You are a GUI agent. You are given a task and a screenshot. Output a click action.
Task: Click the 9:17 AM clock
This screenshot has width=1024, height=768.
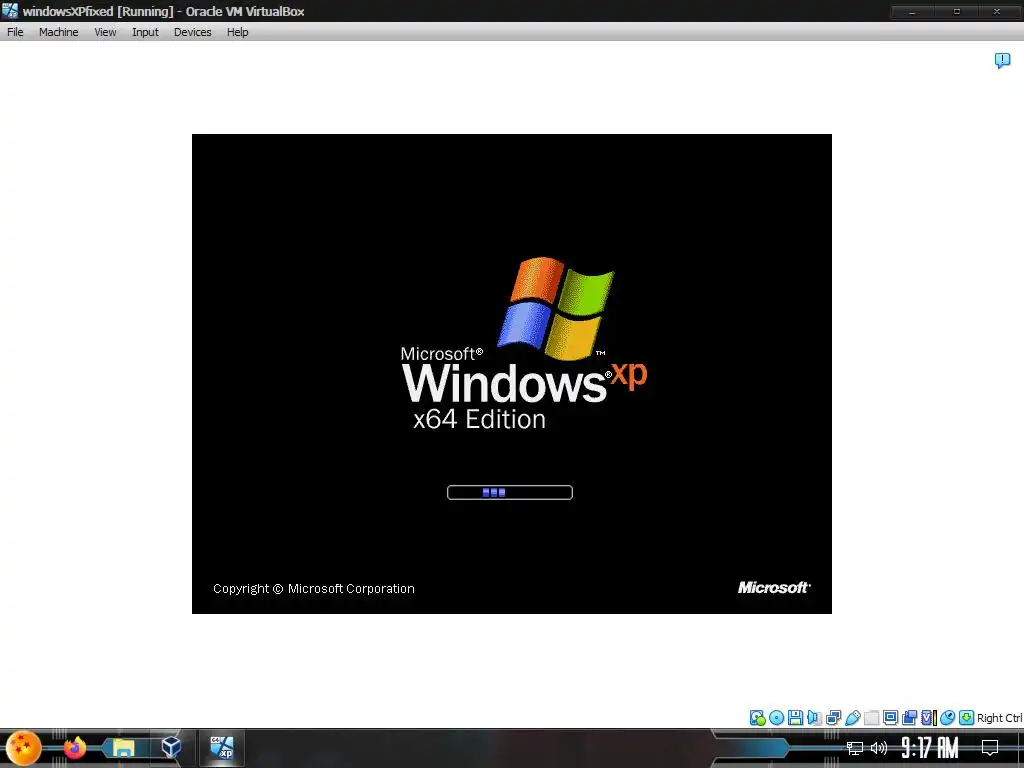[x=930, y=747]
